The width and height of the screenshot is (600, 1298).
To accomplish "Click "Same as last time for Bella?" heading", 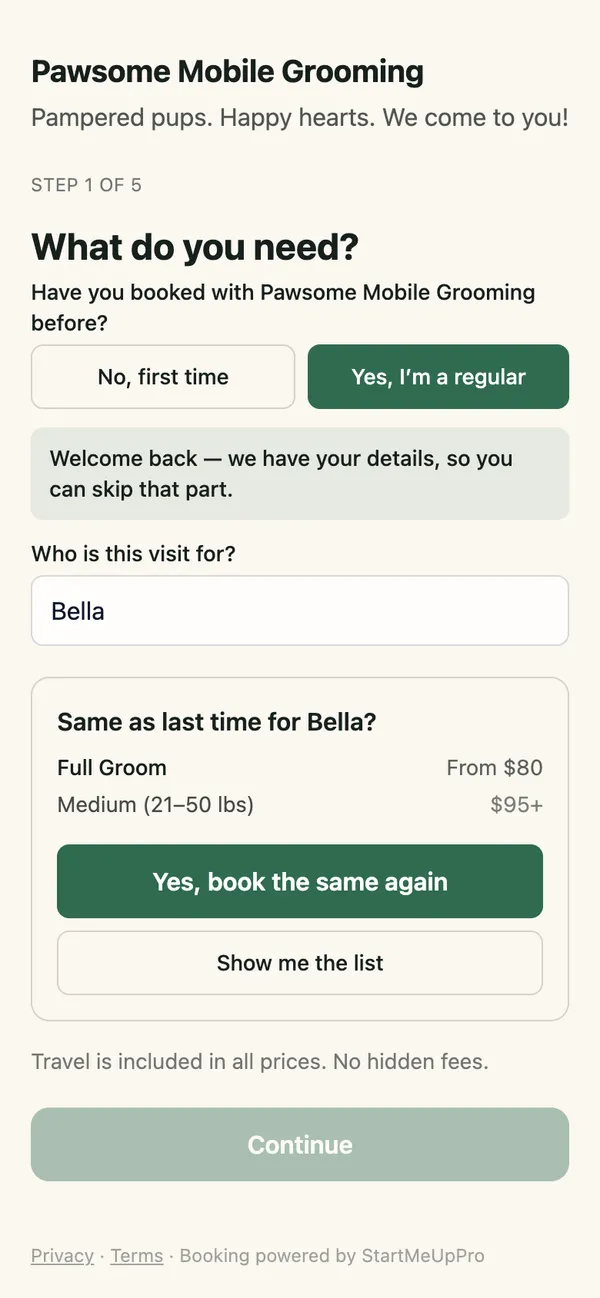I will [217, 722].
